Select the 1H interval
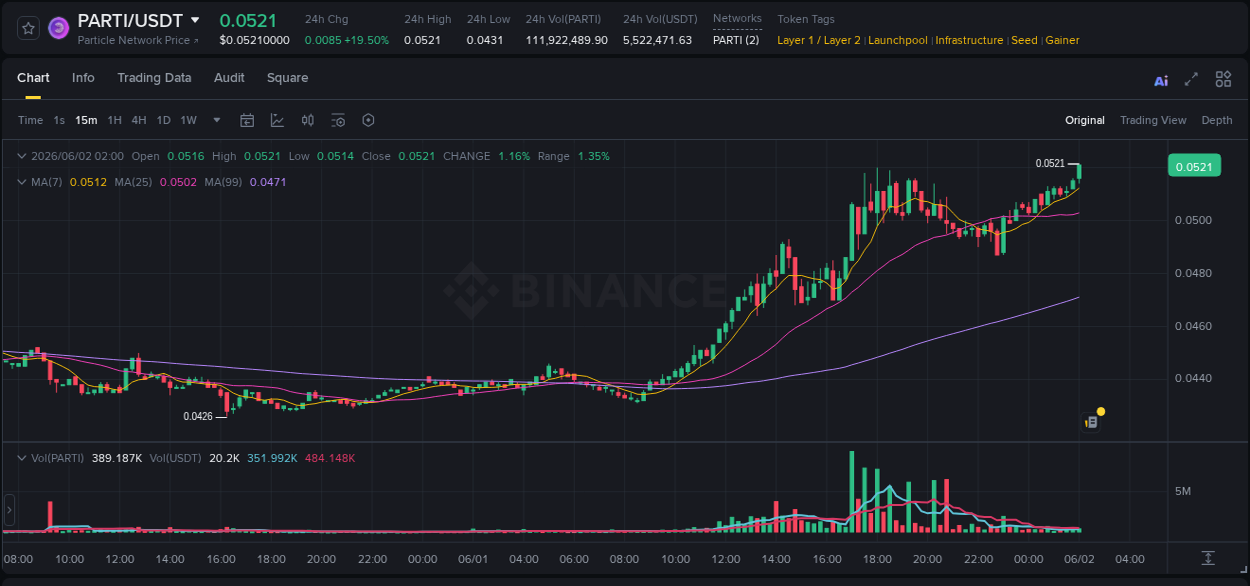 tap(115, 120)
